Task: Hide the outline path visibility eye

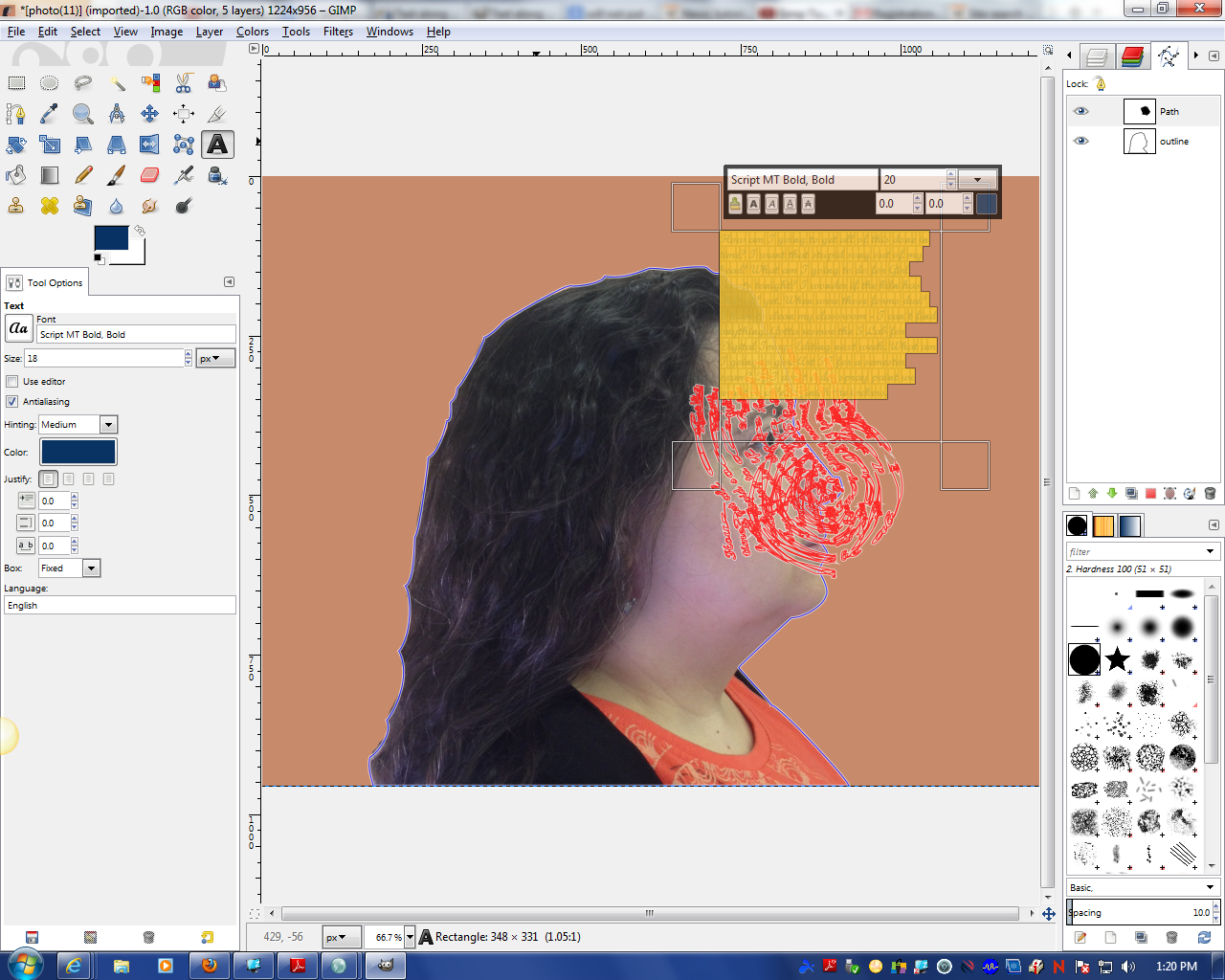Action: [1081, 141]
